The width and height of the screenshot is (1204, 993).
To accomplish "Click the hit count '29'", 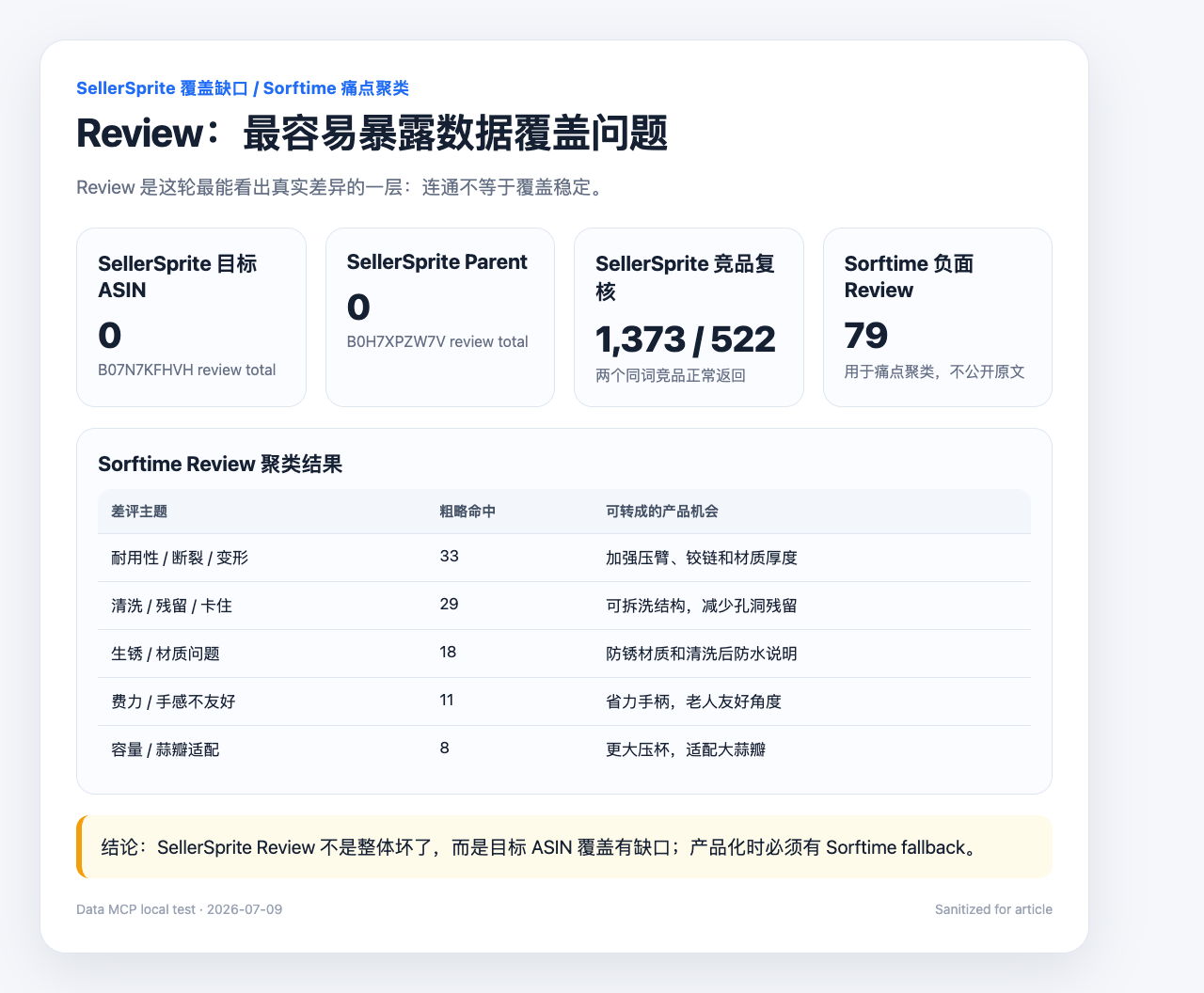I will coord(449,604).
